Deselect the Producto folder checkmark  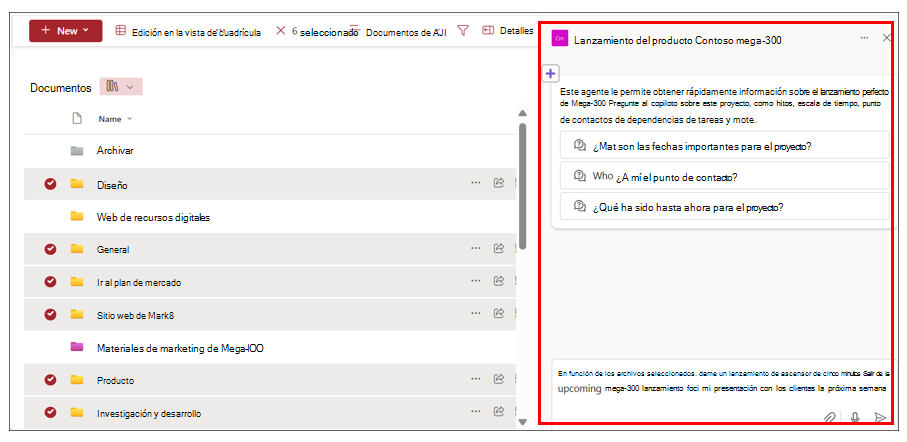pyautogui.click(x=50, y=380)
